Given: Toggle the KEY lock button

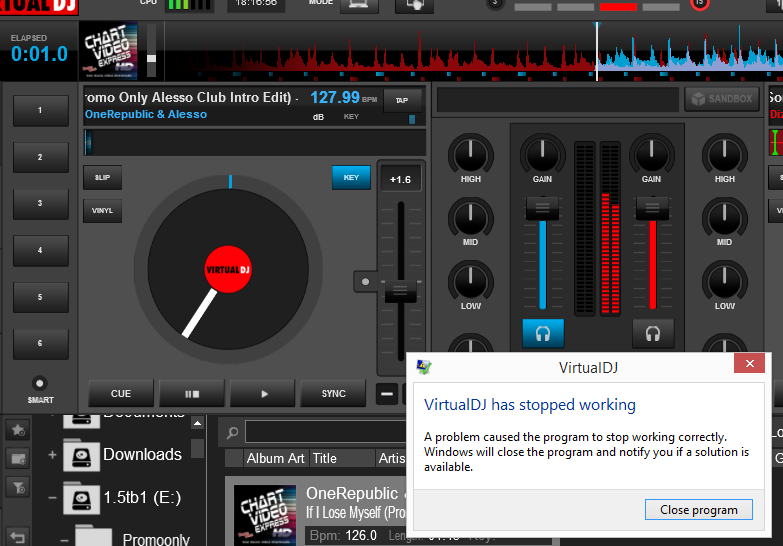Looking at the screenshot, I should click(x=351, y=177).
